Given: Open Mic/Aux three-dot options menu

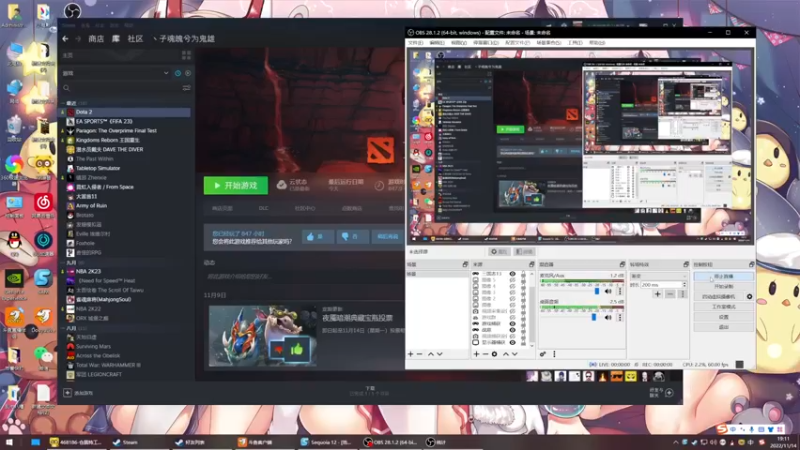Looking at the screenshot, I should [x=620, y=291].
